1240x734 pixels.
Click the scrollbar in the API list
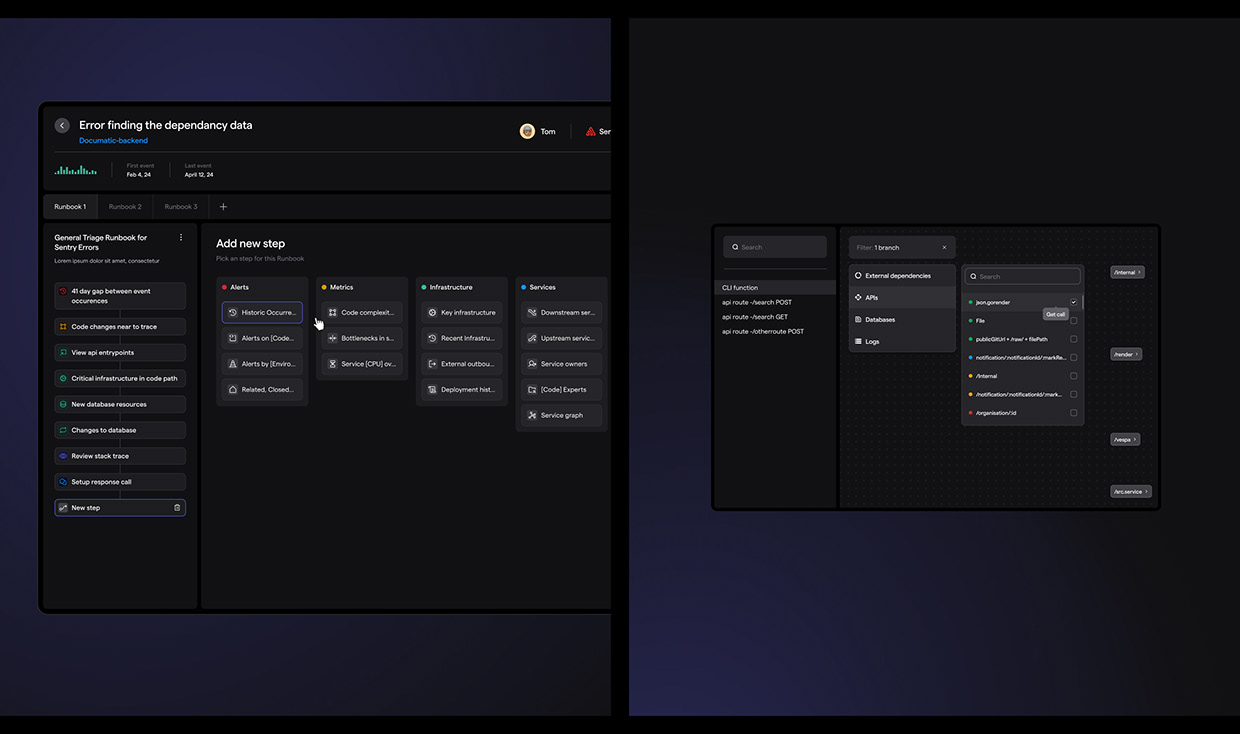pyautogui.click(x=1082, y=302)
